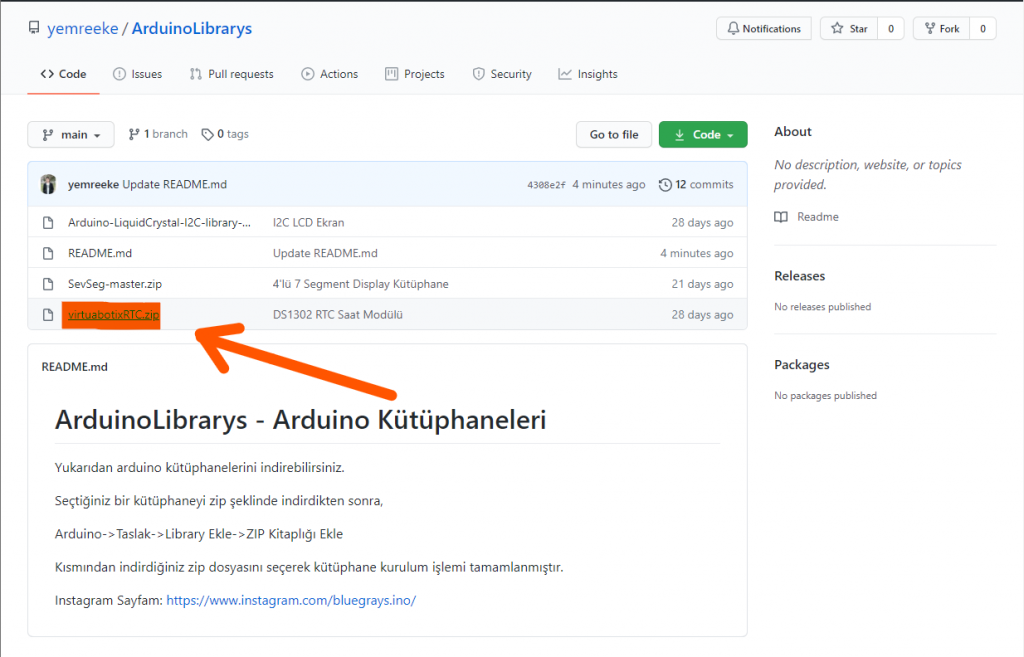Open the SevSeg-master.zip file
The image size is (1024, 657).
[x=115, y=284]
